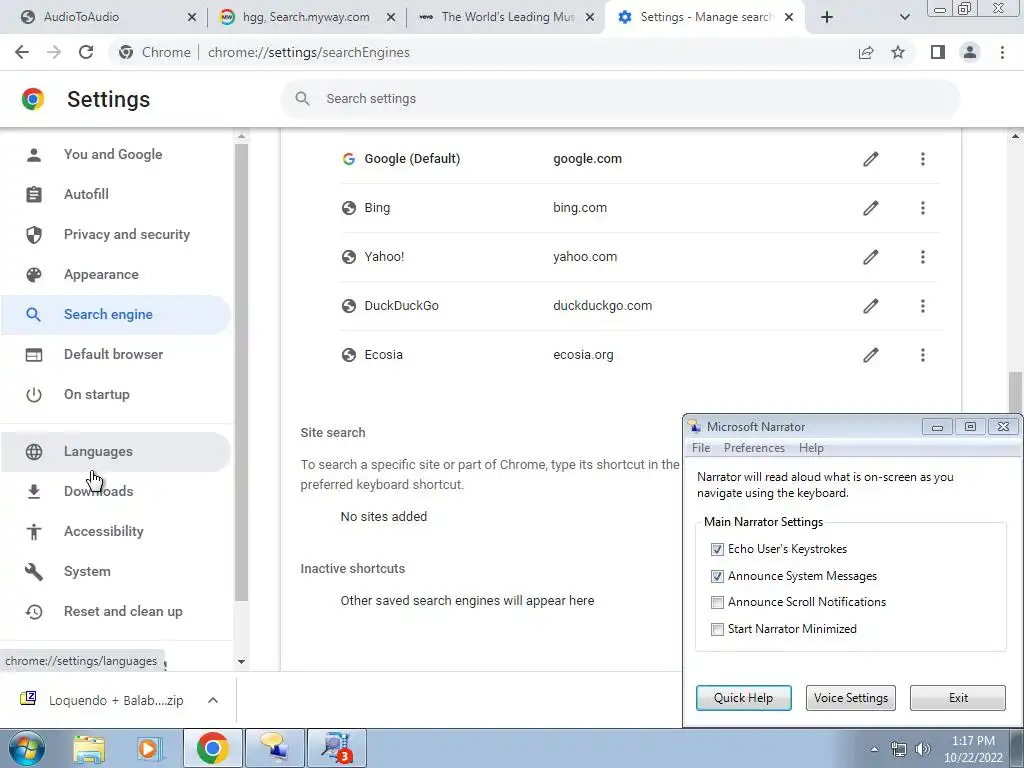Open Accessibility settings section
1024x768 pixels.
point(116,532)
